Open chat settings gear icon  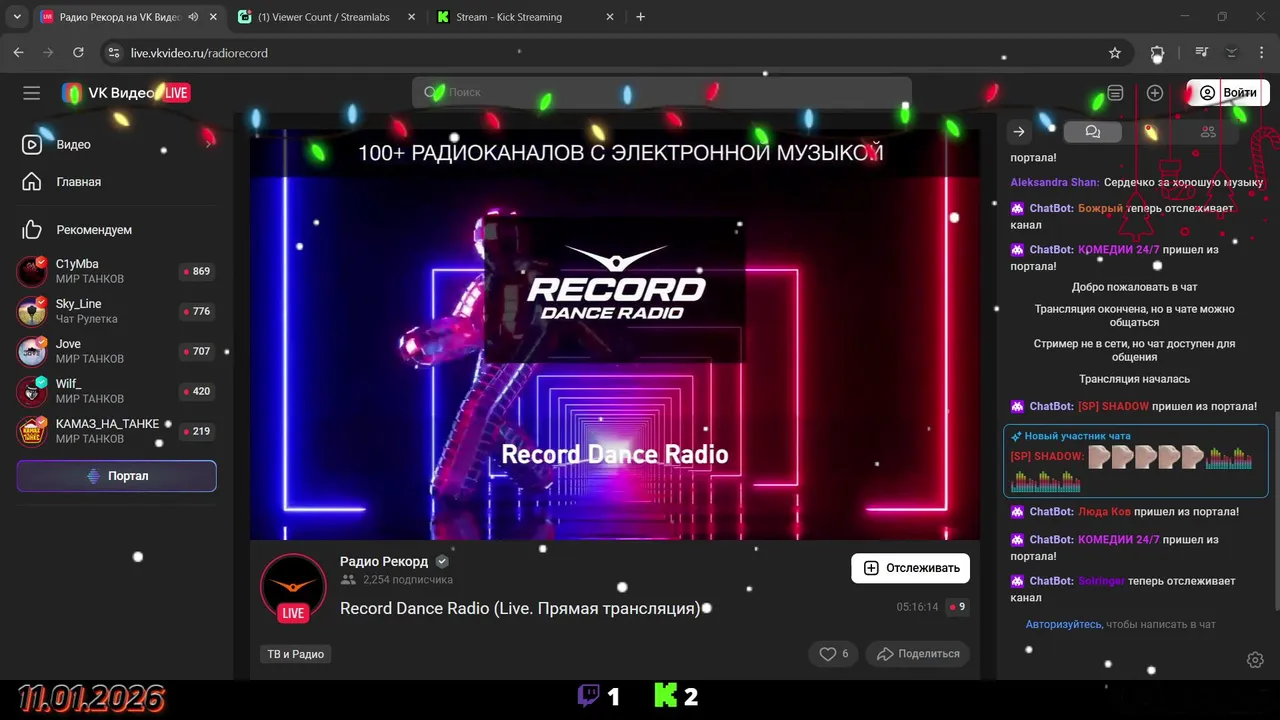[1255, 660]
